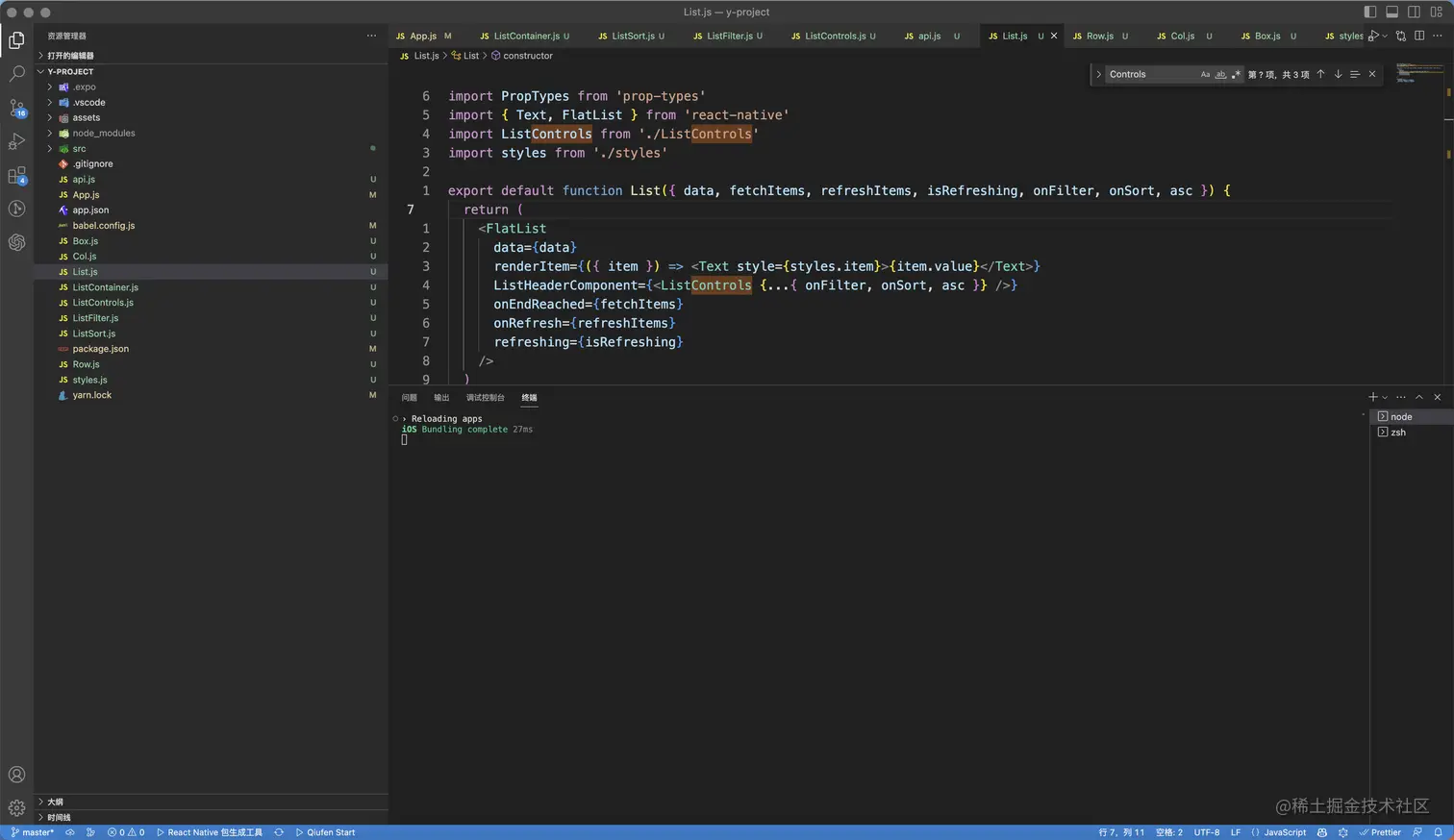Open Source Control view with 16 badge

[x=16, y=108]
